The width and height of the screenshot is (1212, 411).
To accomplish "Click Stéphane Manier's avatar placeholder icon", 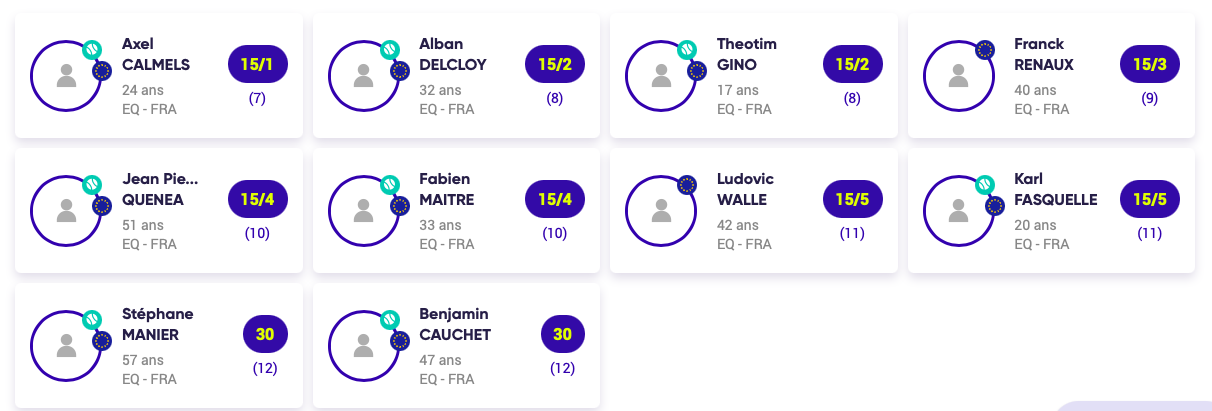I will click(66, 345).
